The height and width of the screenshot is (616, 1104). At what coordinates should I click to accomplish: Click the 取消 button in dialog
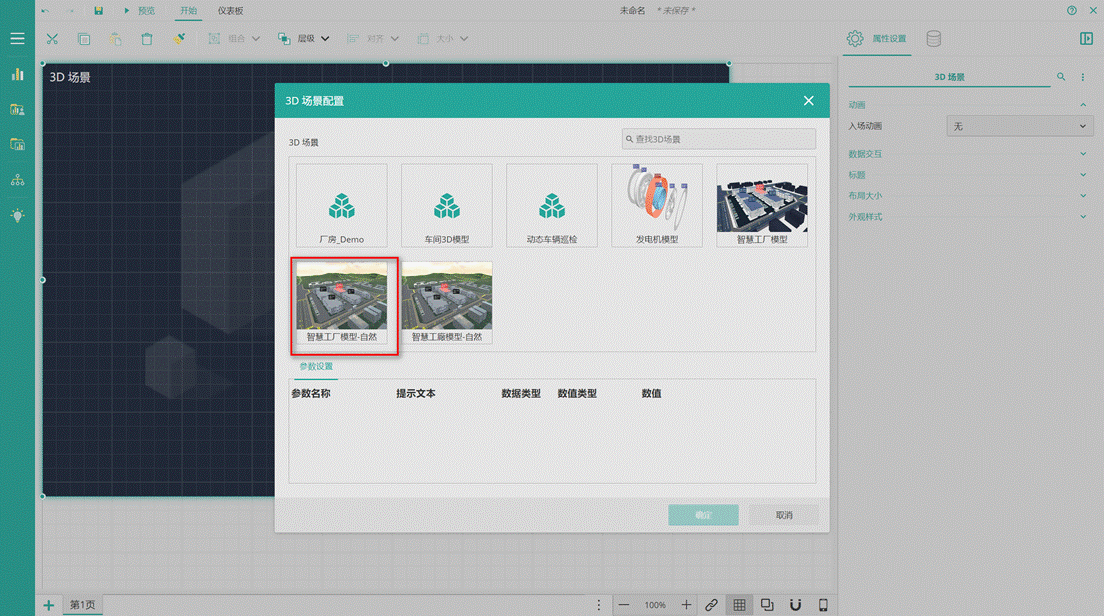pyautogui.click(x=783, y=515)
